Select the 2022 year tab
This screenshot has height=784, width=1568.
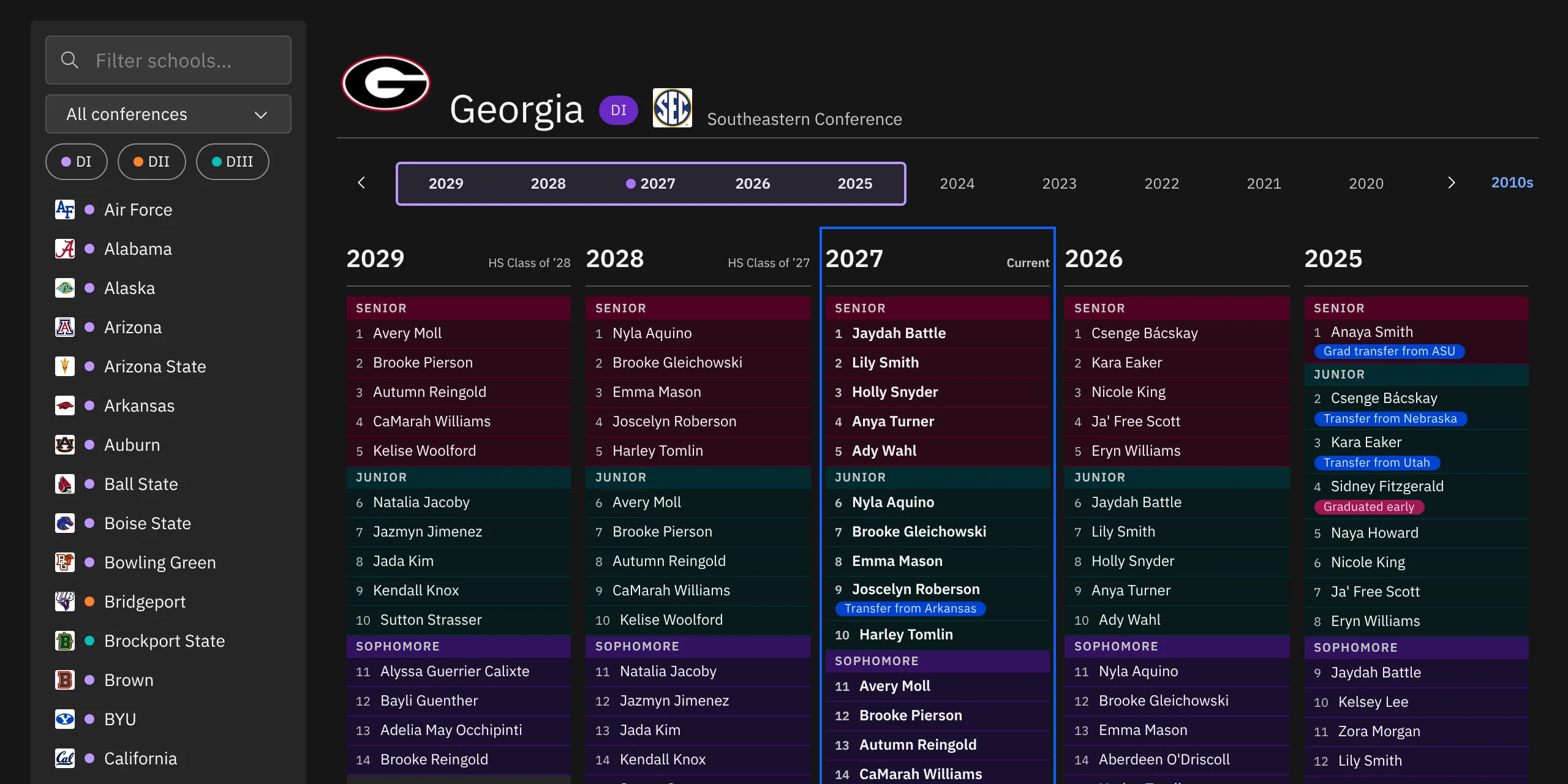point(1162,183)
